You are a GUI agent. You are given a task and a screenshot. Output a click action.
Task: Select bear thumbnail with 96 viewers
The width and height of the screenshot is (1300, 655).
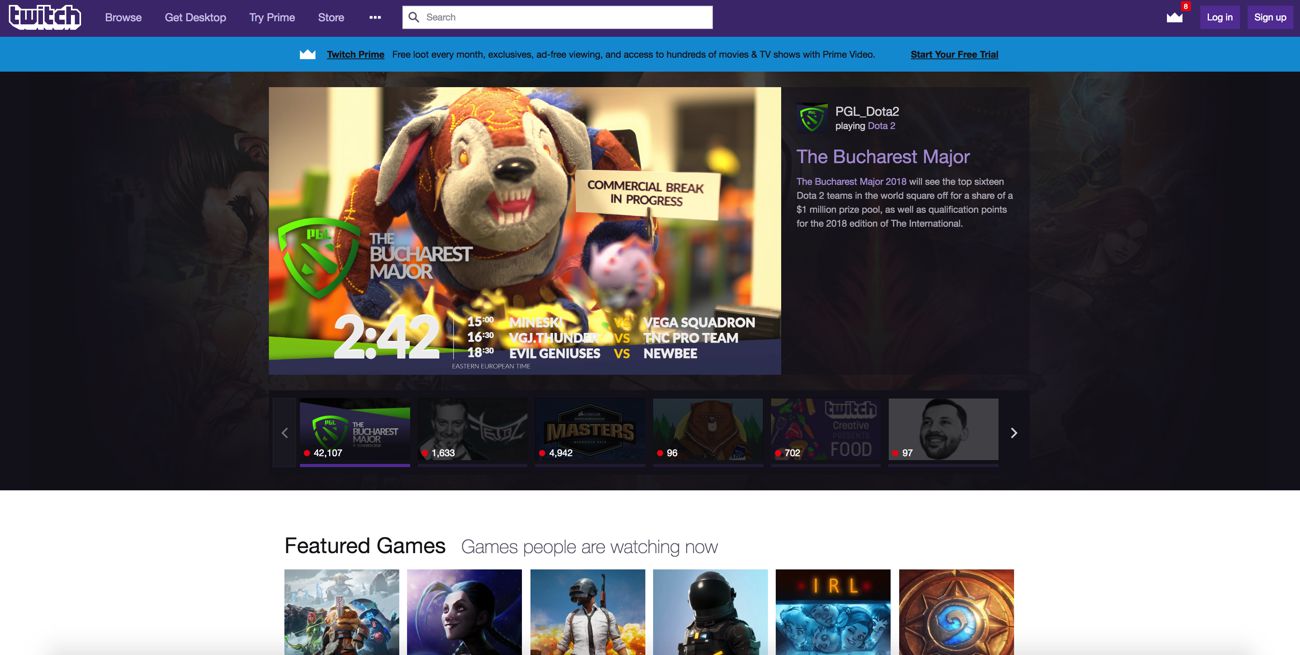pyautogui.click(x=708, y=430)
